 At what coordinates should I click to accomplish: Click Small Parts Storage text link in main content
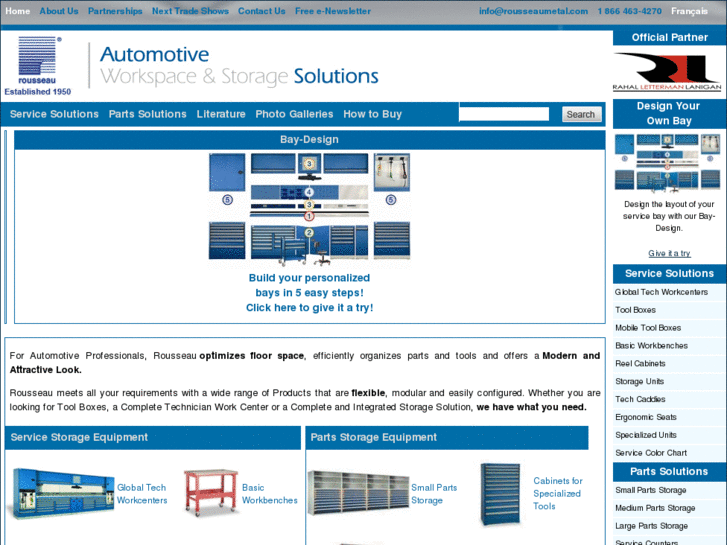point(434,494)
